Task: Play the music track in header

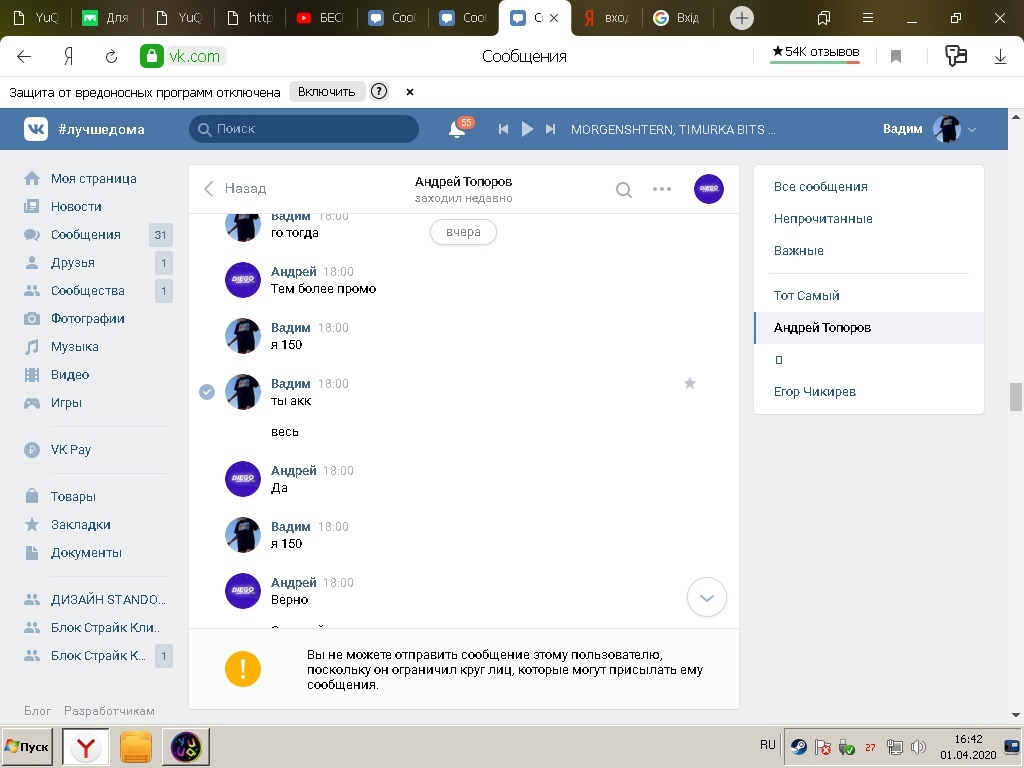Action: pyautogui.click(x=527, y=129)
